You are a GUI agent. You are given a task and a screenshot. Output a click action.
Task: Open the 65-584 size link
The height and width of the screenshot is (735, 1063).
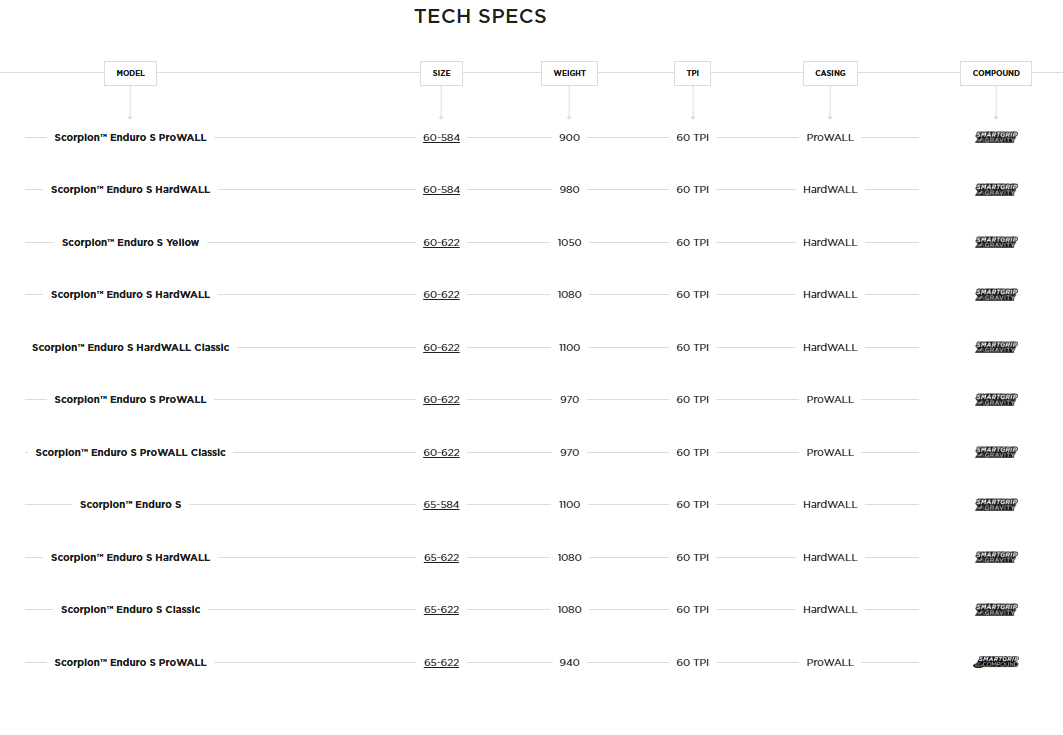(x=441, y=505)
